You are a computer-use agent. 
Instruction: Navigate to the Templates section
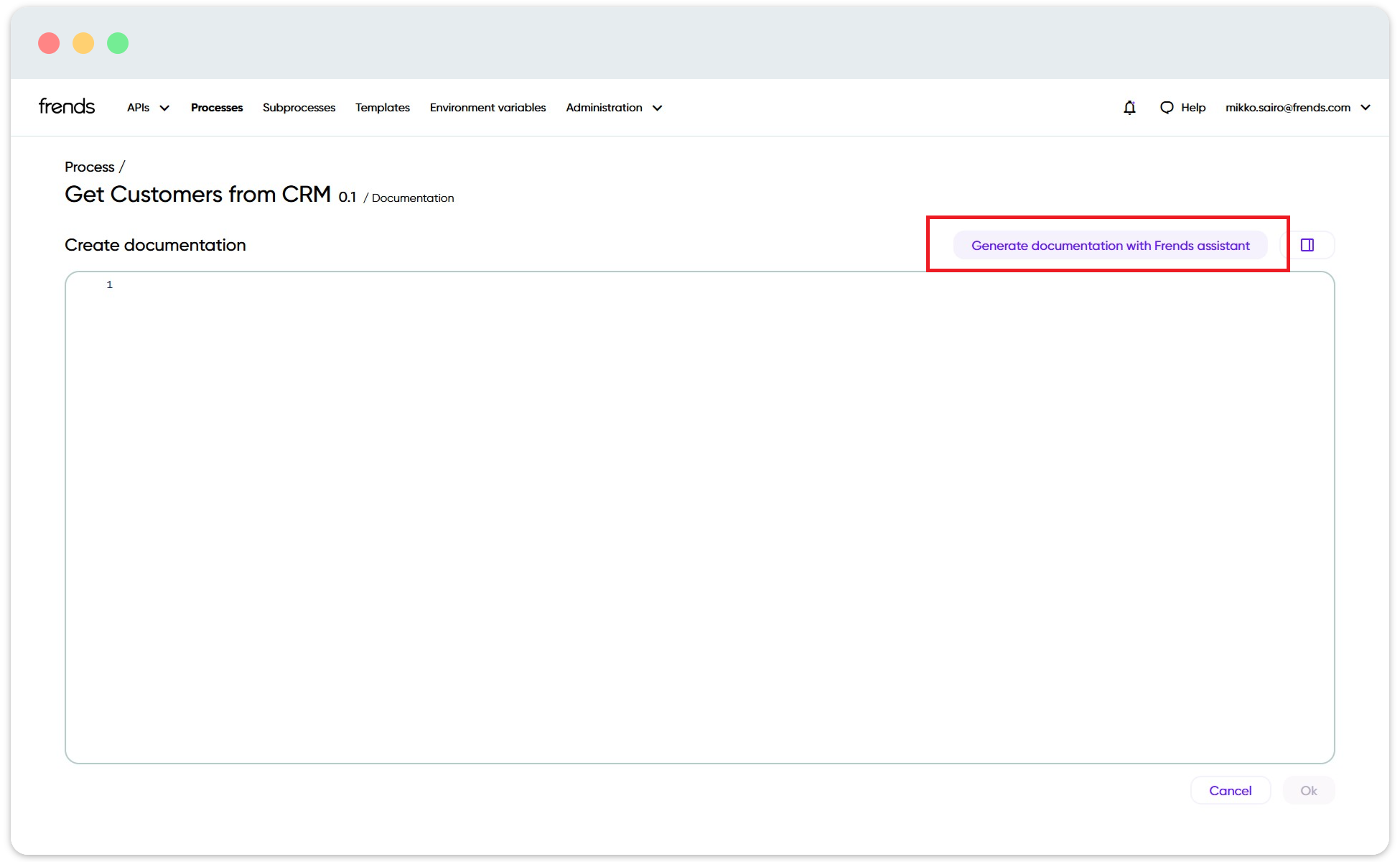click(x=382, y=107)
